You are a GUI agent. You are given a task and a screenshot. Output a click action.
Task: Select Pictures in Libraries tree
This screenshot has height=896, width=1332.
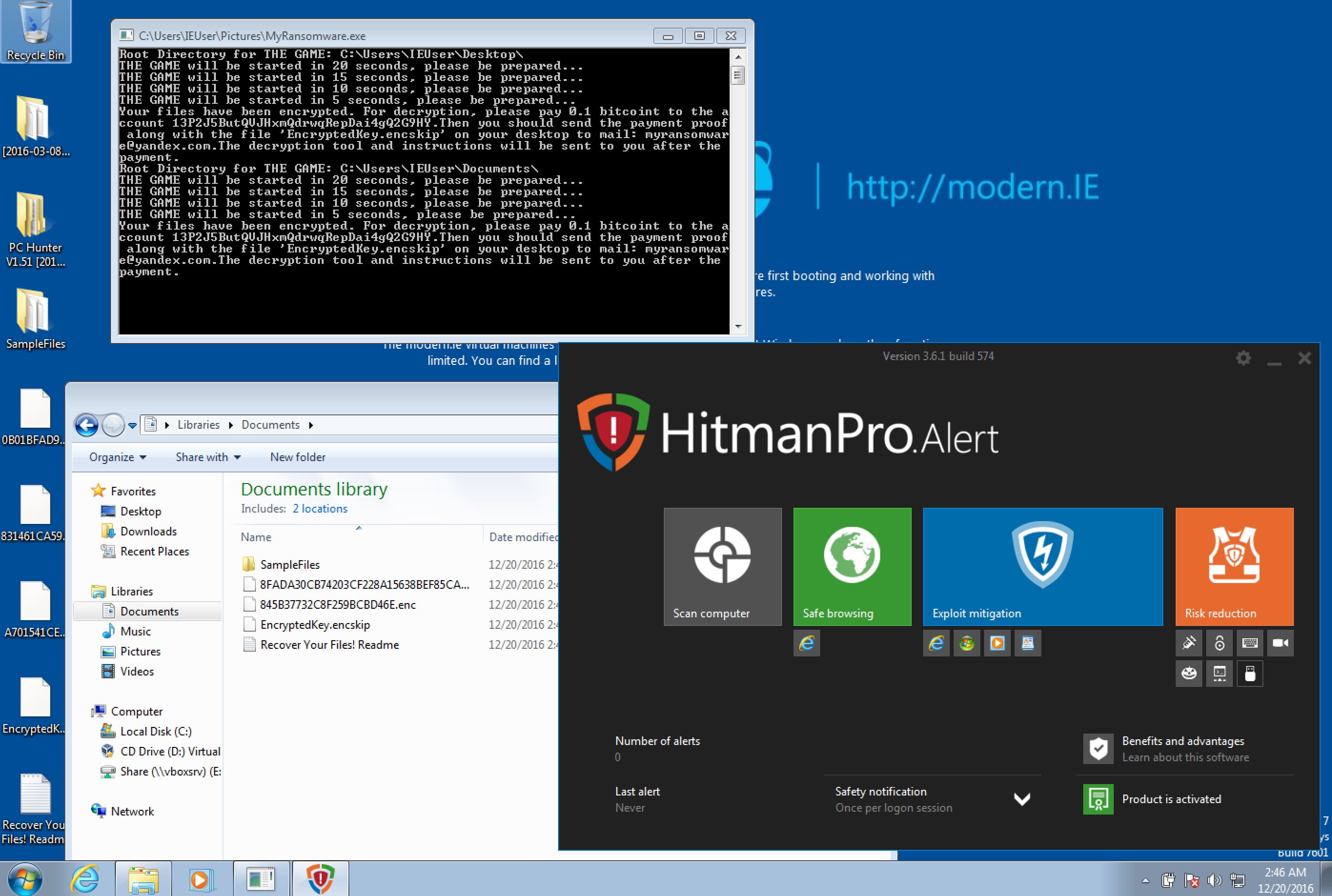(x=140, y=652)
